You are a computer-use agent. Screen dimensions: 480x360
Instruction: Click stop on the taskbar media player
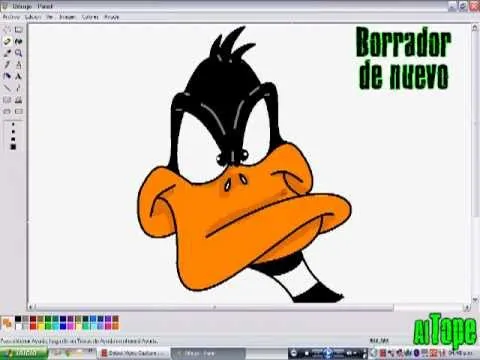pos(307,354)
